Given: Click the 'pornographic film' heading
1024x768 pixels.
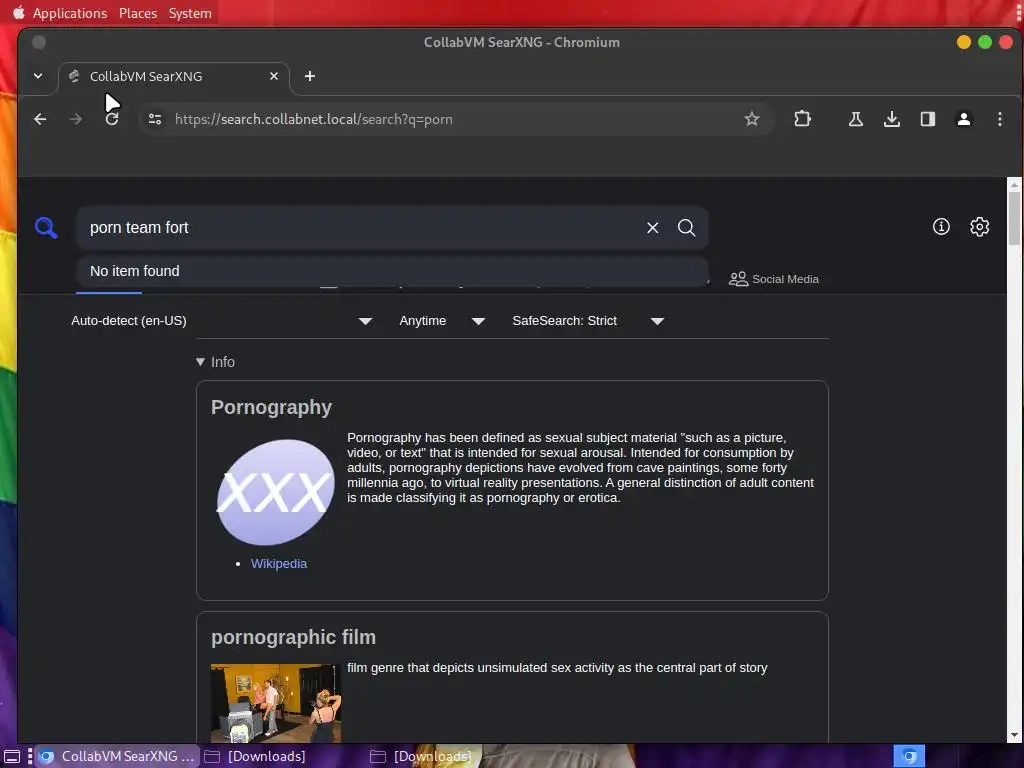Looking at the screenshot, I should coord(293,637).
